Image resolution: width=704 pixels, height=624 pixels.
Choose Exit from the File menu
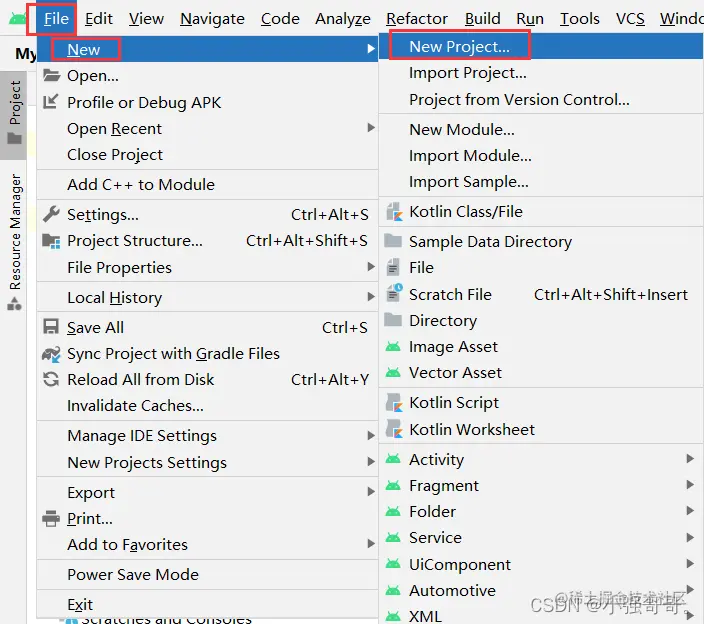coord(207,604)
